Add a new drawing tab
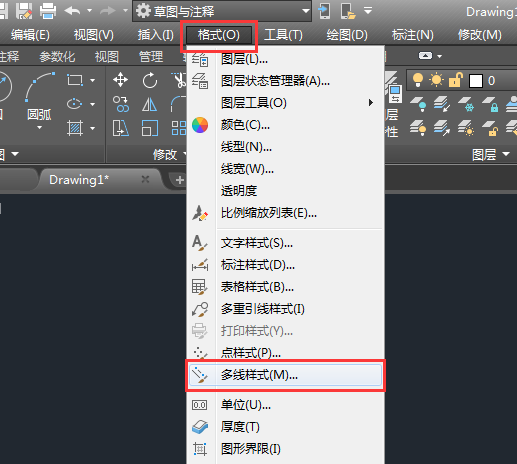Viewport: 517px width, 464px height. (x=179, y=180)
